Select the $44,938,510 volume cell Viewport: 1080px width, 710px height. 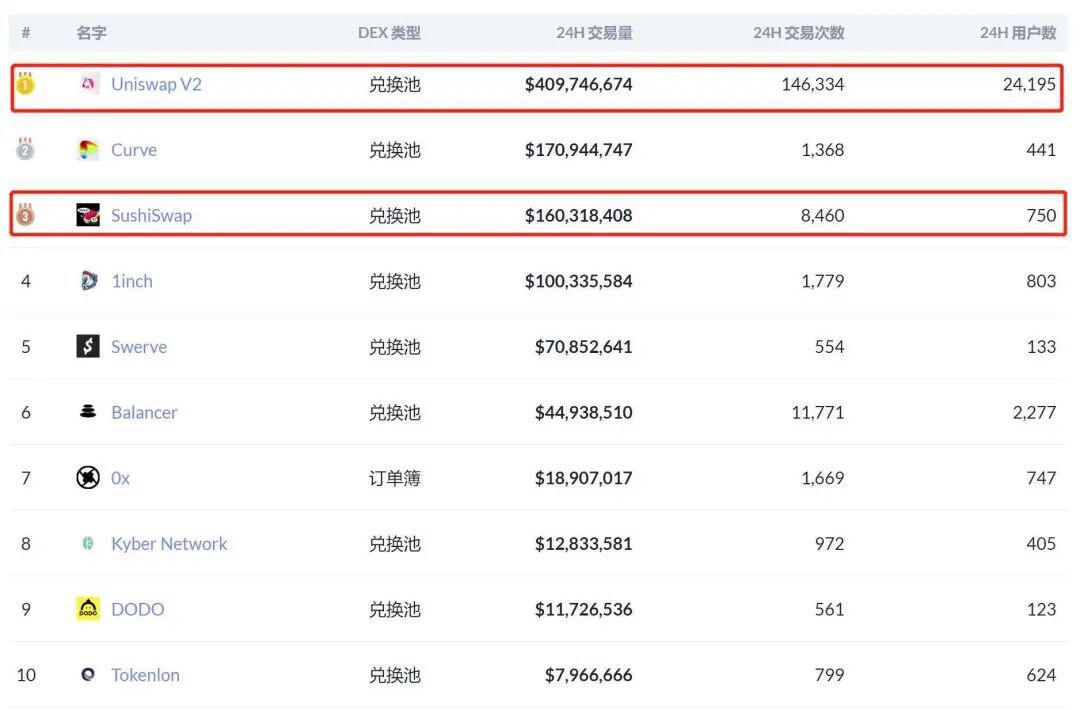(x=583, y=412)
